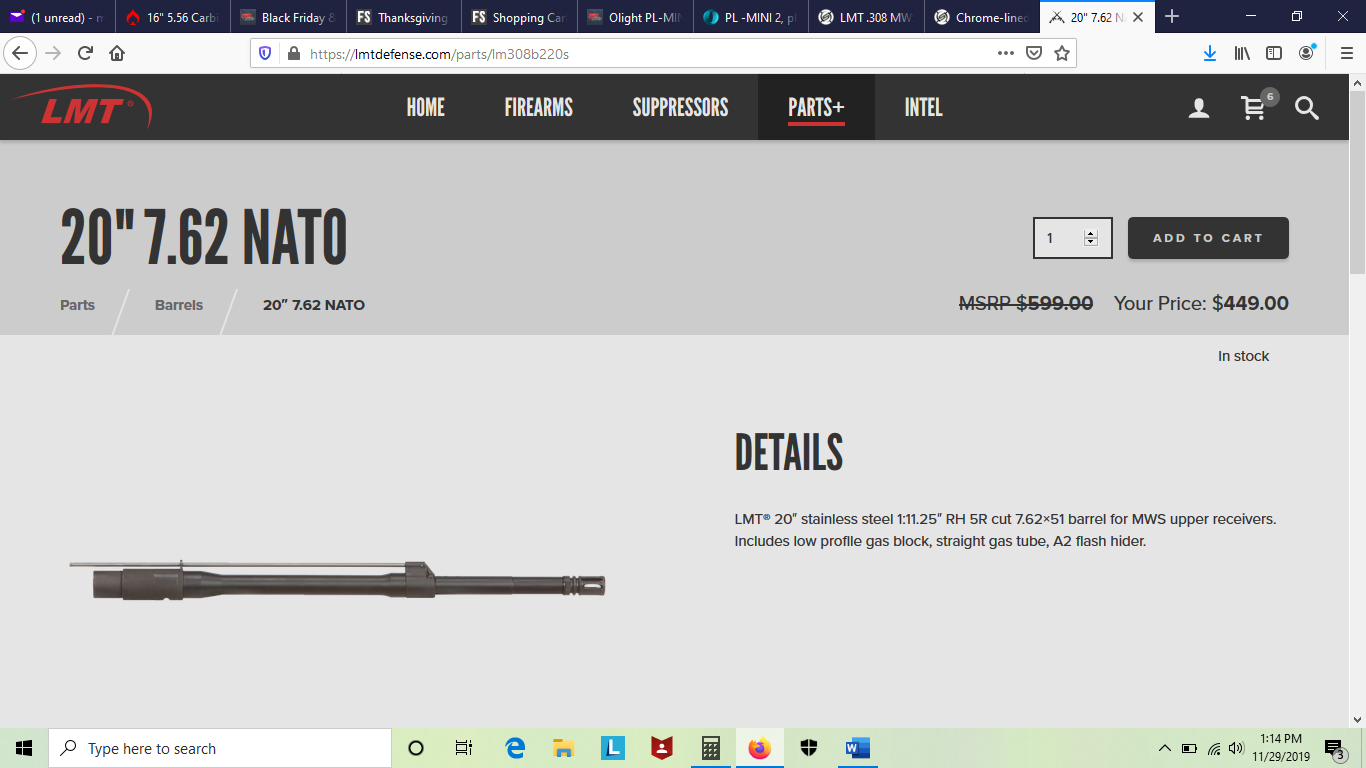This screenshot has width=1366, height=768.
Task: Open HOME navigation item
Action: point(425,107)
